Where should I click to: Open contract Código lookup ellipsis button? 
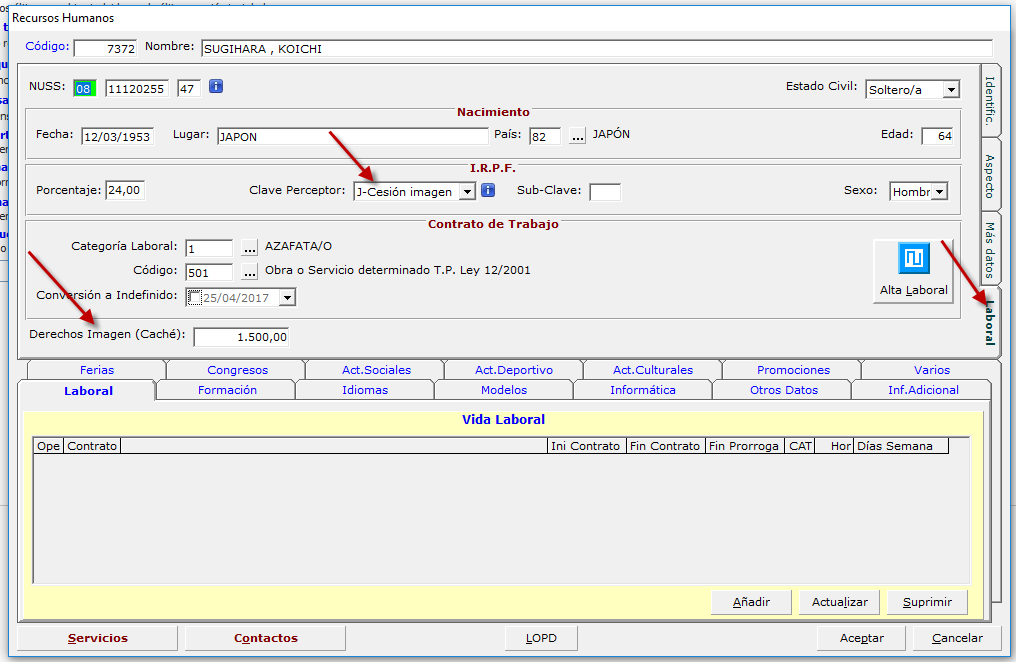pyautogui.click(x=249, y=272)
